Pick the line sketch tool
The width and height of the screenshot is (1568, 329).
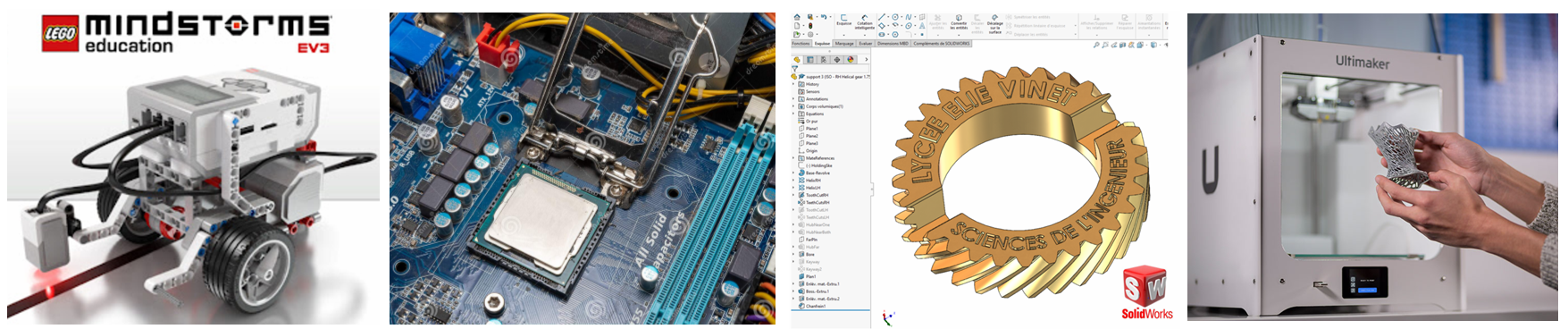coord(882,17)
